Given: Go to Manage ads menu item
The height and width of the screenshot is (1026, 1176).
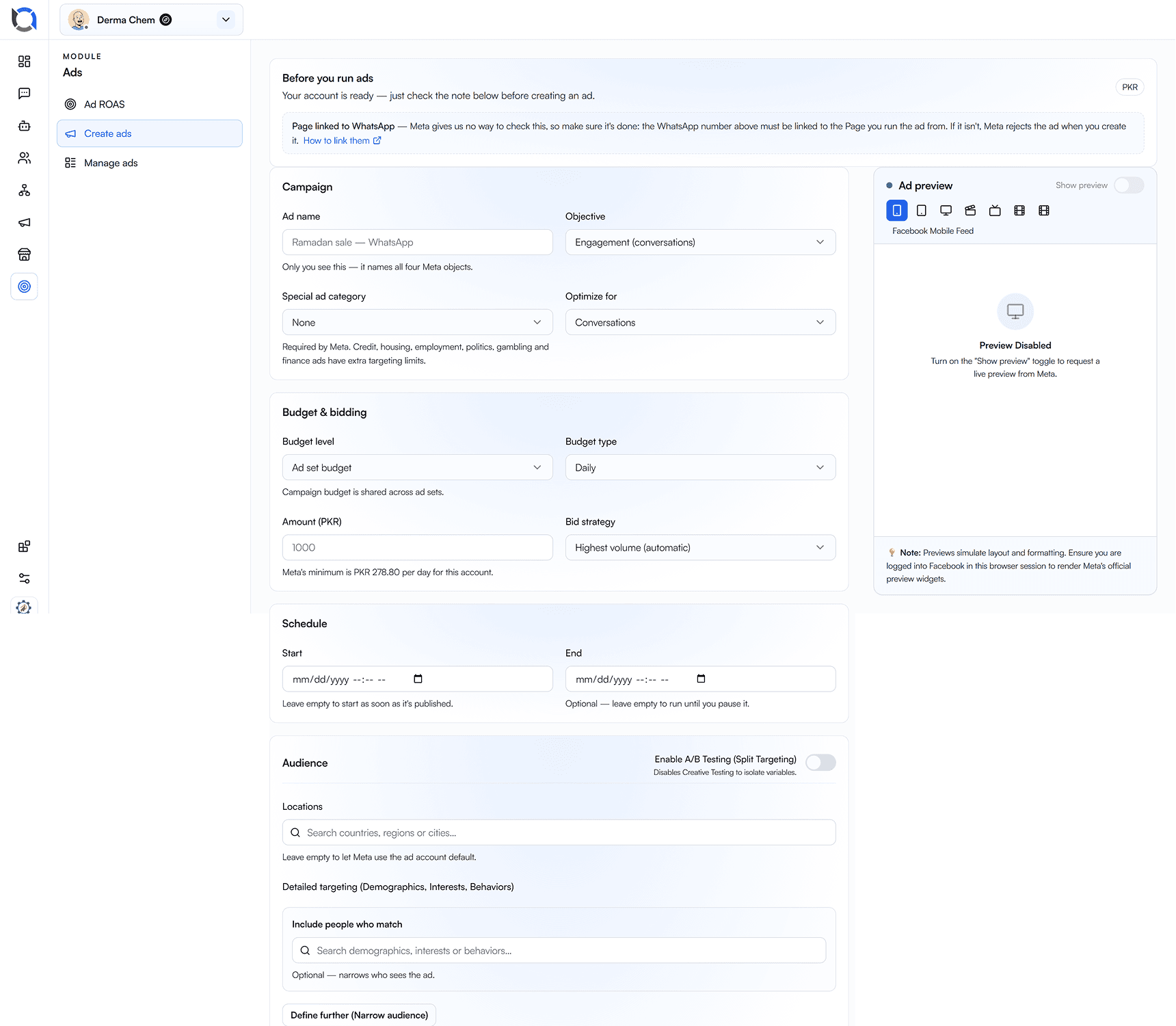Looking at the screenshot, I should tap(150, 163).
